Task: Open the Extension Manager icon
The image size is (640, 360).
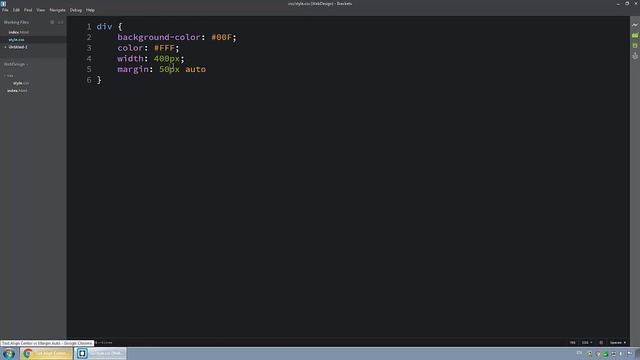Action: (x=635, y=36)
